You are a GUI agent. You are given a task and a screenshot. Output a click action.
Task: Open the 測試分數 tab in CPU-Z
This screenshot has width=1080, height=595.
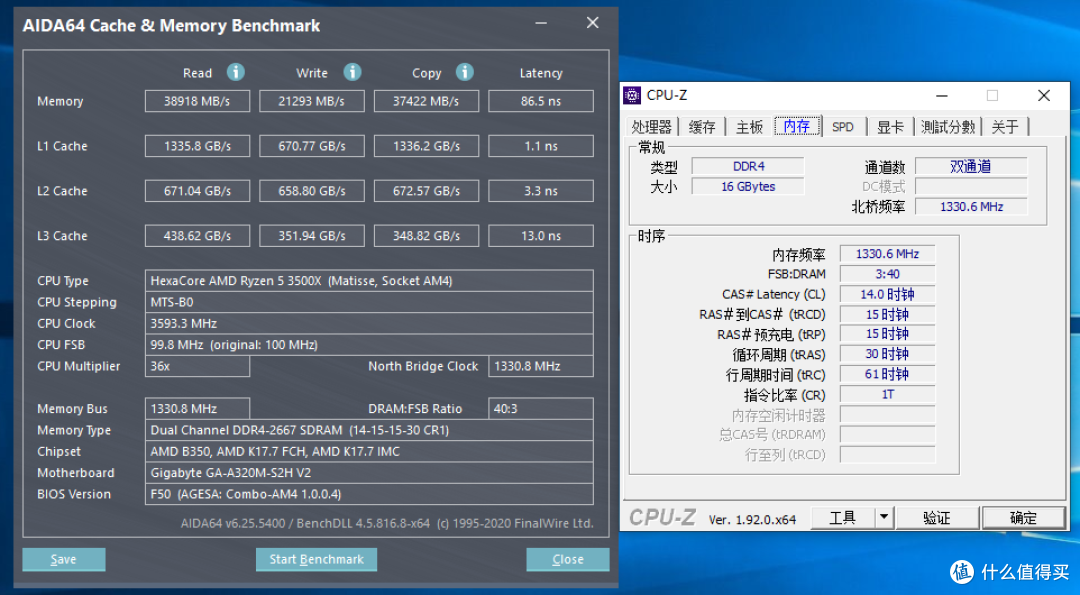coord(948,127)
